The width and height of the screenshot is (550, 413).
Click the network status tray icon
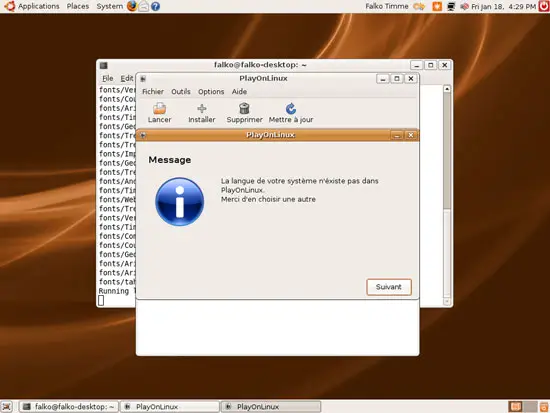pyautogui.click(x=451, y=6)
